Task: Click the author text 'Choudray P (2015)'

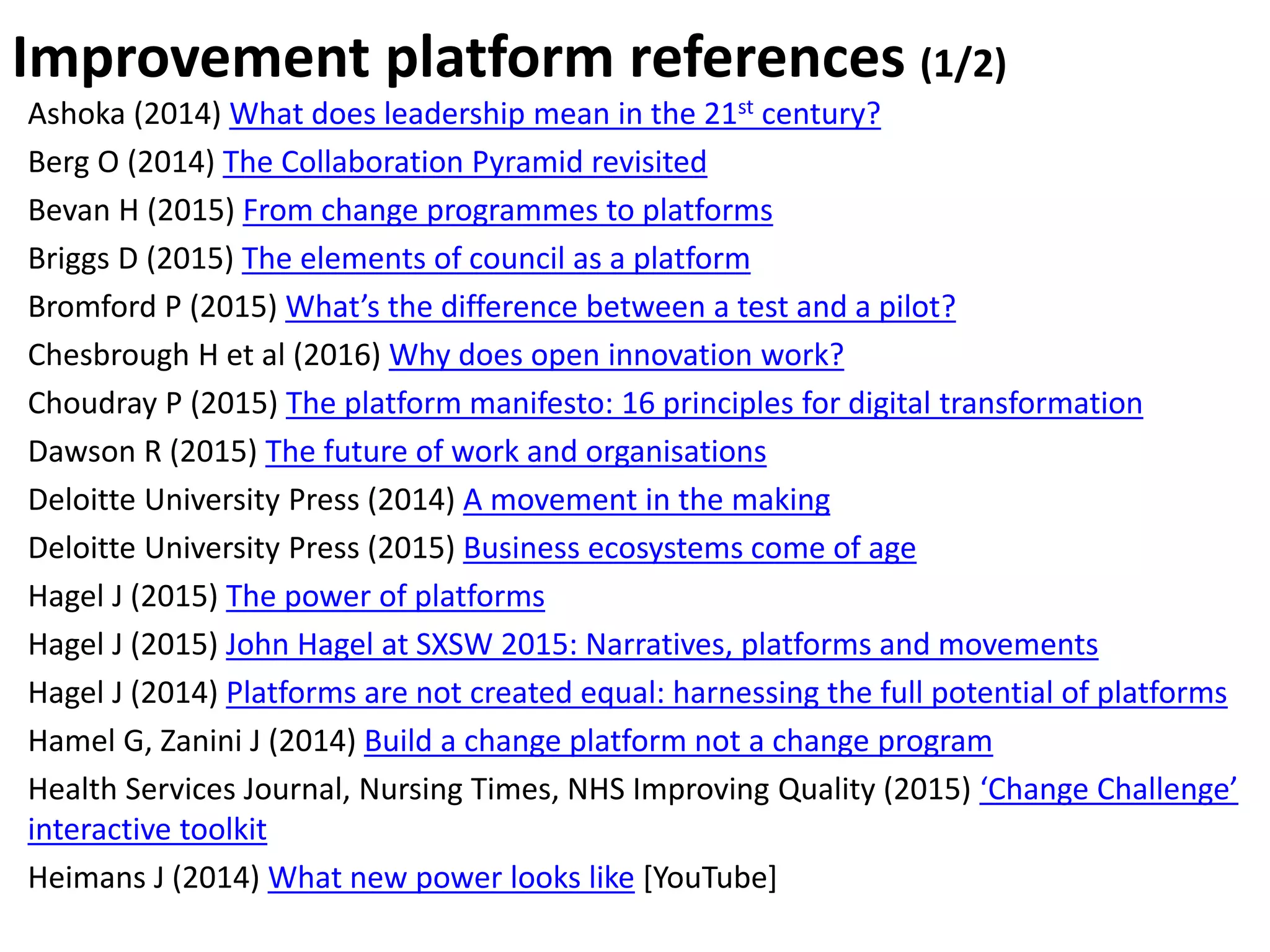Action: (x=153, y=403)
